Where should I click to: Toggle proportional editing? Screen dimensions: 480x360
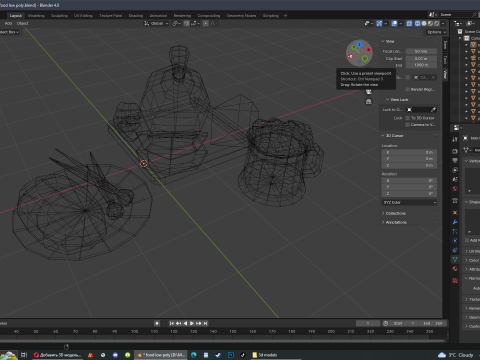point(206,23)
